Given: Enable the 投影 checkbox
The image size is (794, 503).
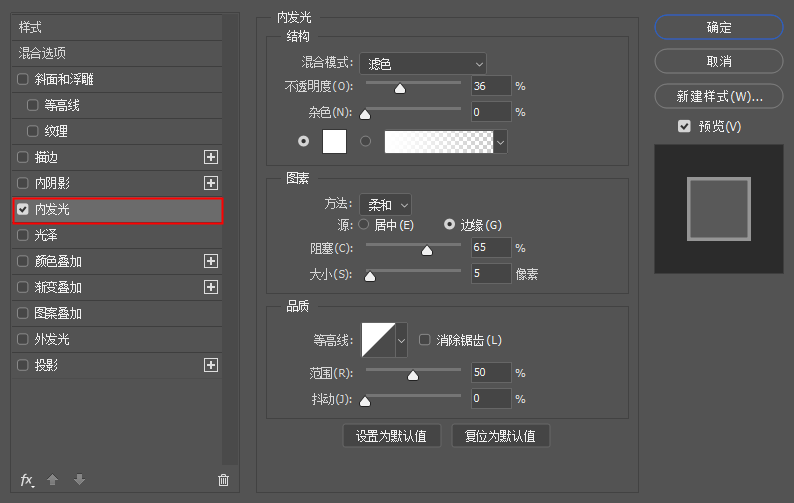Looking at the screenshot, I should coord(23,365).
